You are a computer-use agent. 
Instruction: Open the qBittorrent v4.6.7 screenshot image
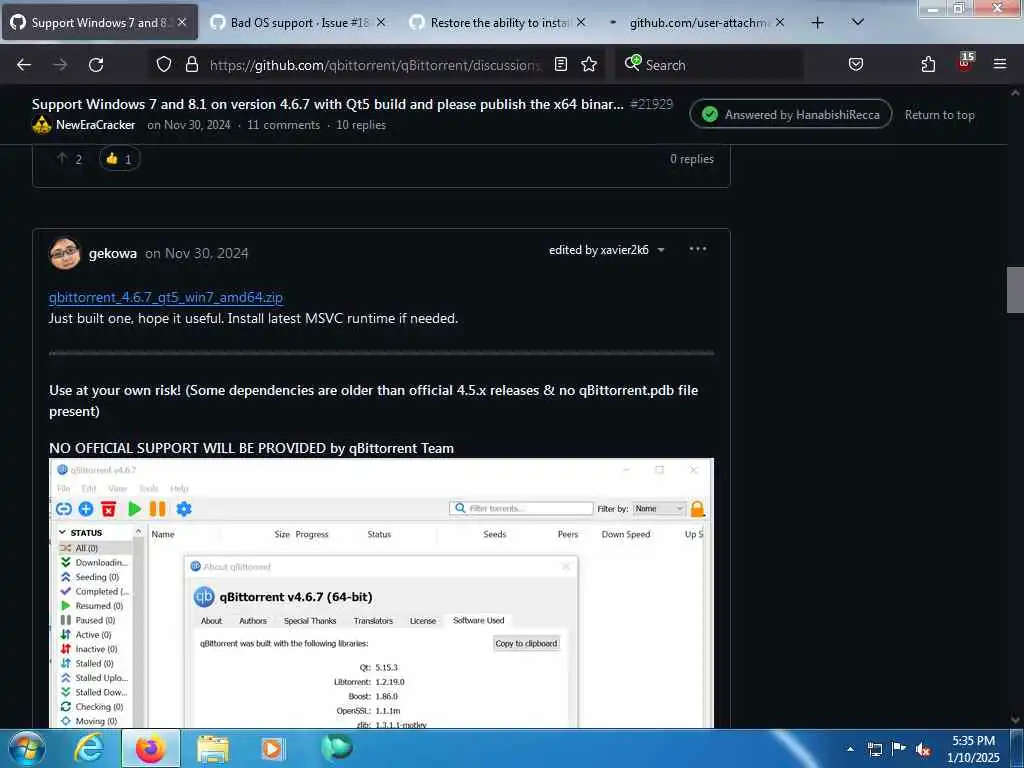click(381, 593)
